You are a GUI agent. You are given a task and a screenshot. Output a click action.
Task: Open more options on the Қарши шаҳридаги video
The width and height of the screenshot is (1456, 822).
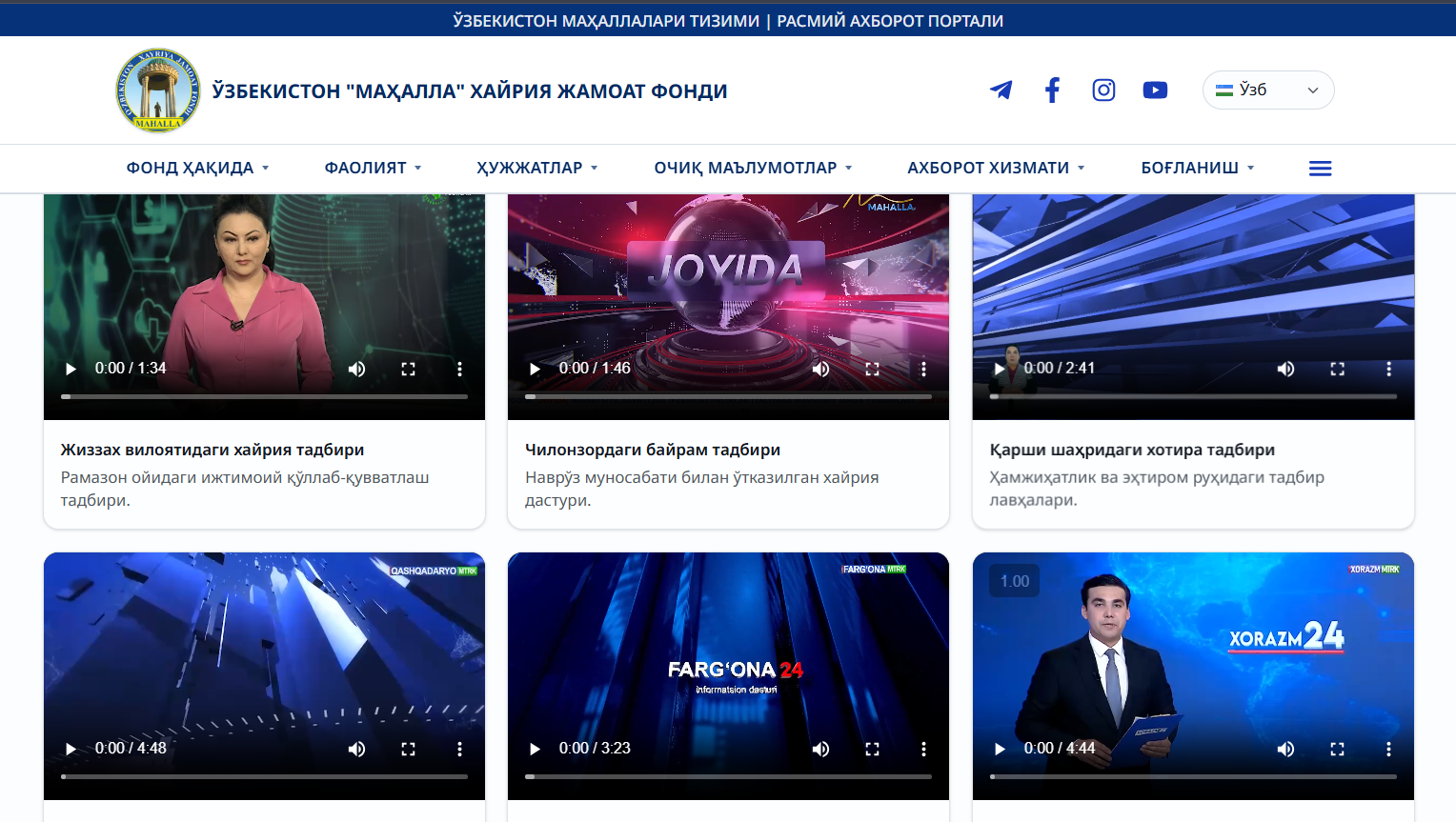pyautogui.click(x=1388, y=369)
